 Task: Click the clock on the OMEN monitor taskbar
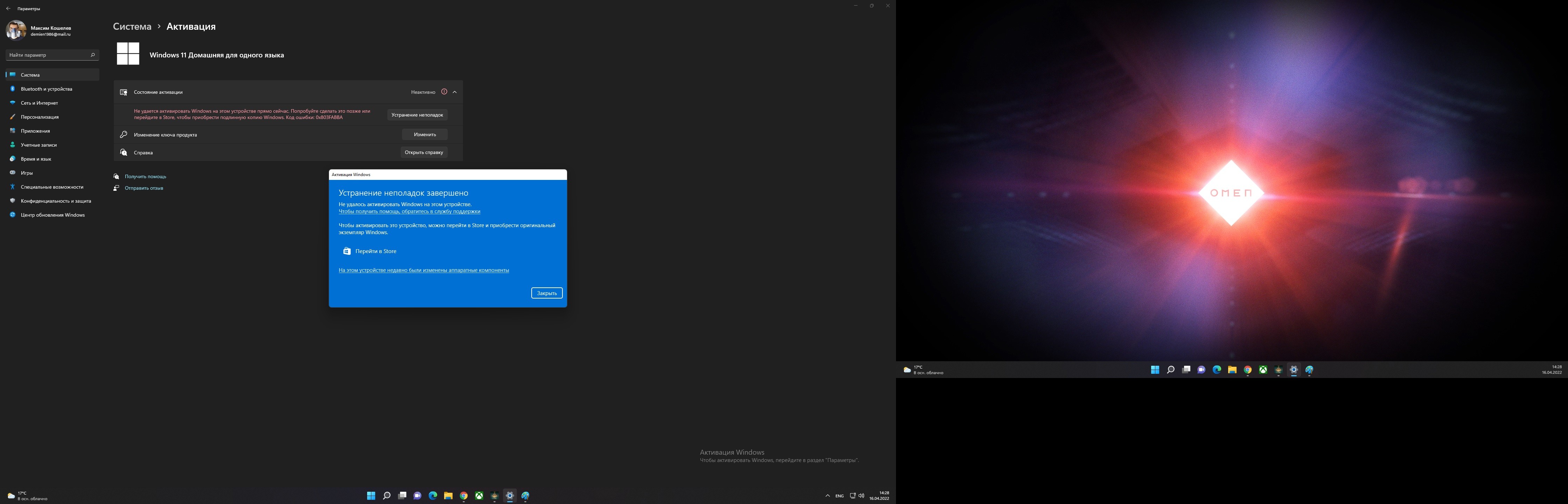click(x=1552, y=370)
